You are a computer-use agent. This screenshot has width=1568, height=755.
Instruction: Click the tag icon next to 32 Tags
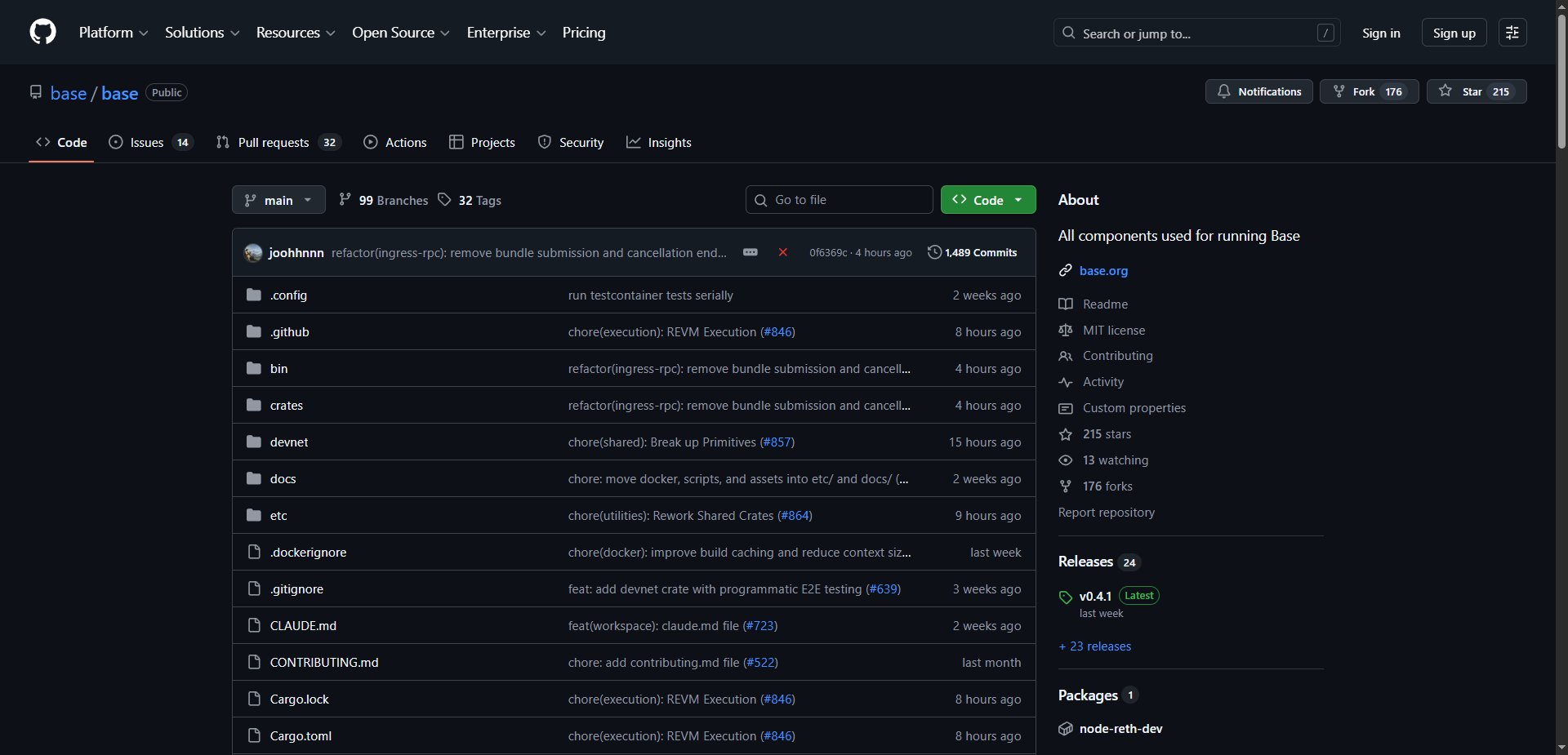pos(444,199)
